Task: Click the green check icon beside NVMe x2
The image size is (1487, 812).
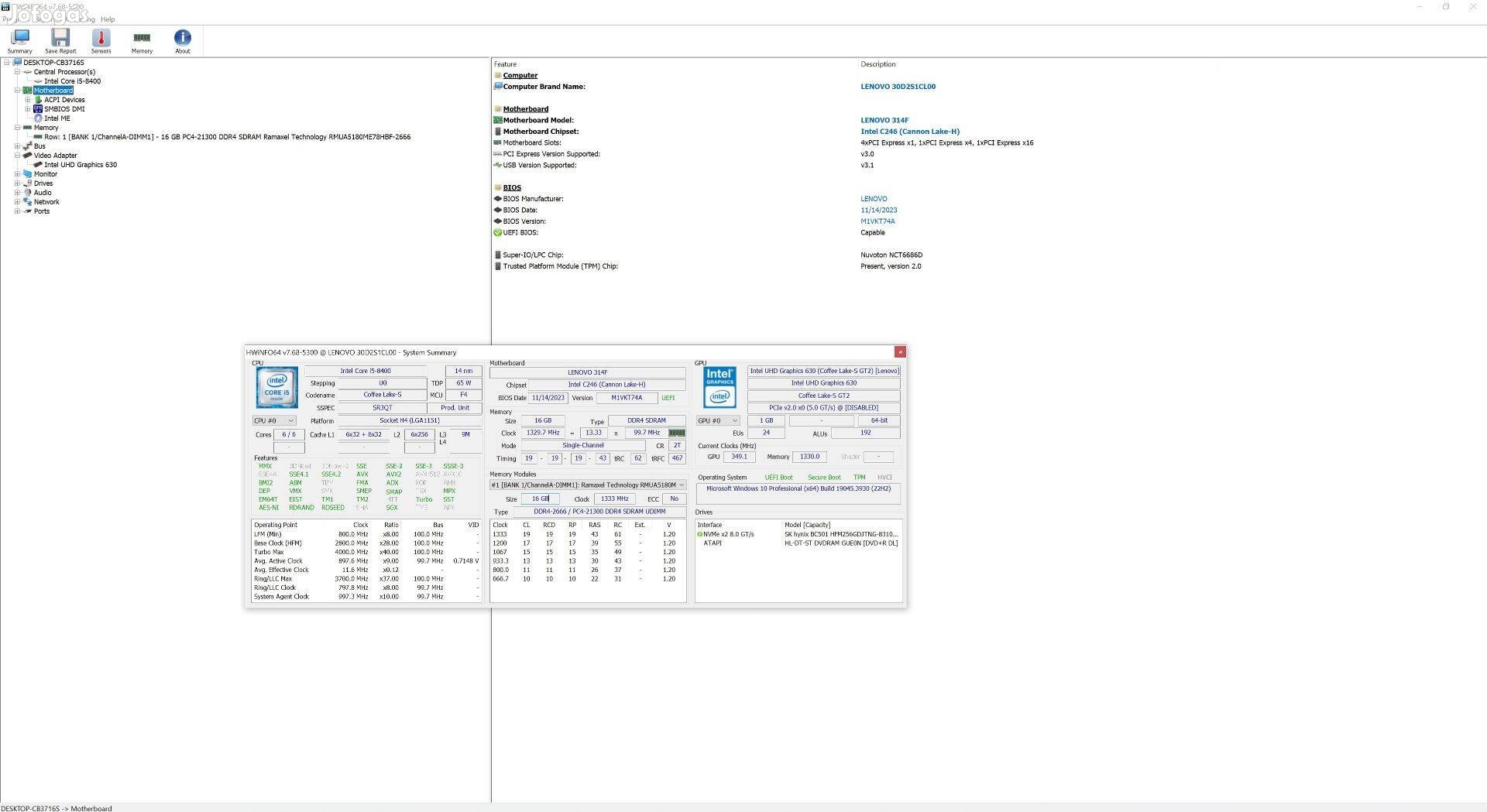Action: click(700, 534)
